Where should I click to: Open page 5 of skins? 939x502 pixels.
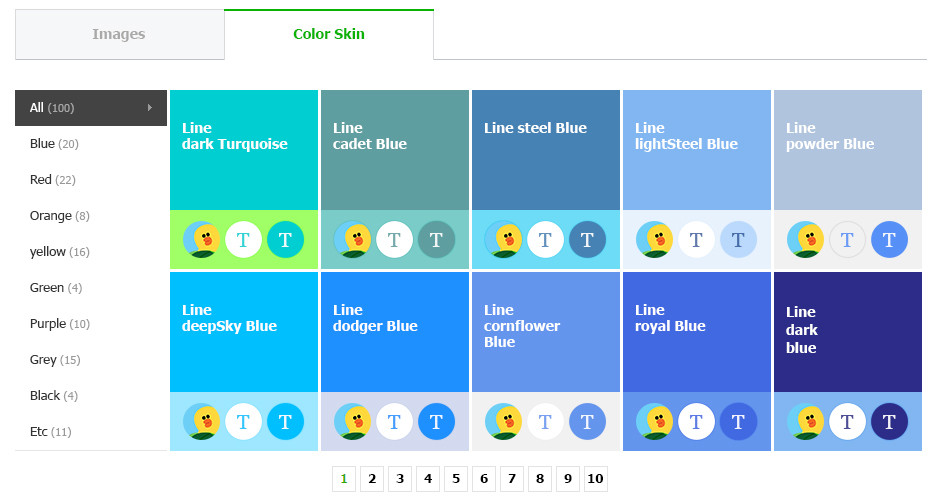coord(456,479)
